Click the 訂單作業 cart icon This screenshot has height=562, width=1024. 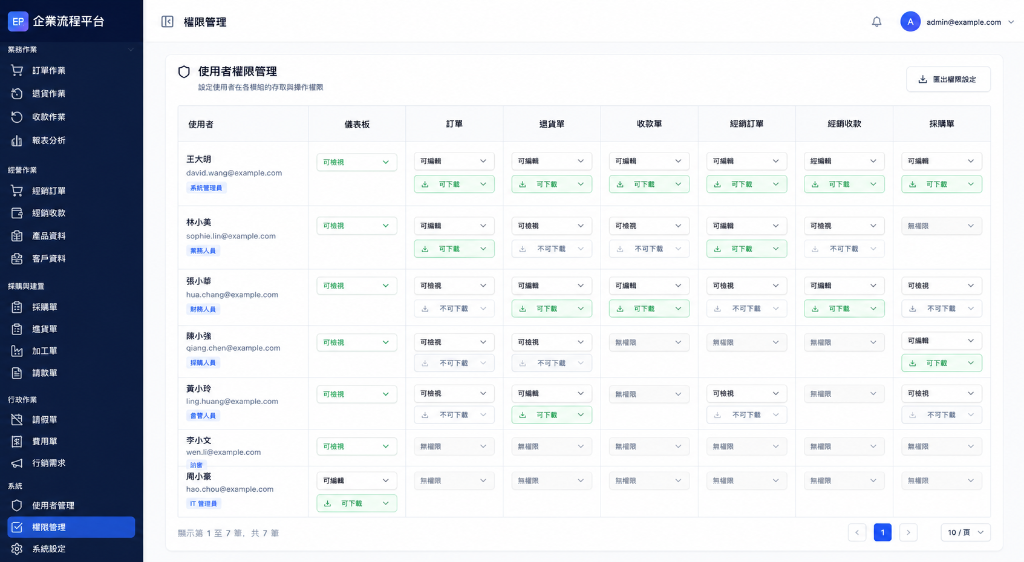point(17,70)
